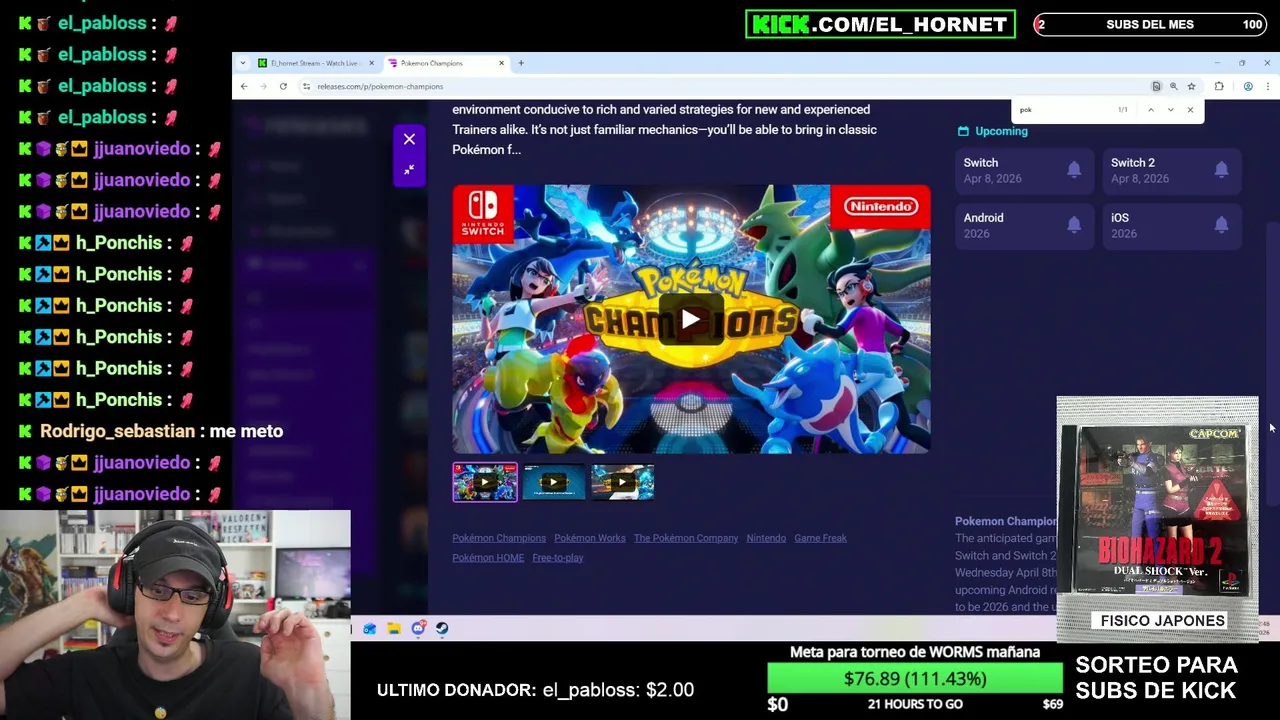Switch to the Pokemon Champions browser tab

(445, 63)
